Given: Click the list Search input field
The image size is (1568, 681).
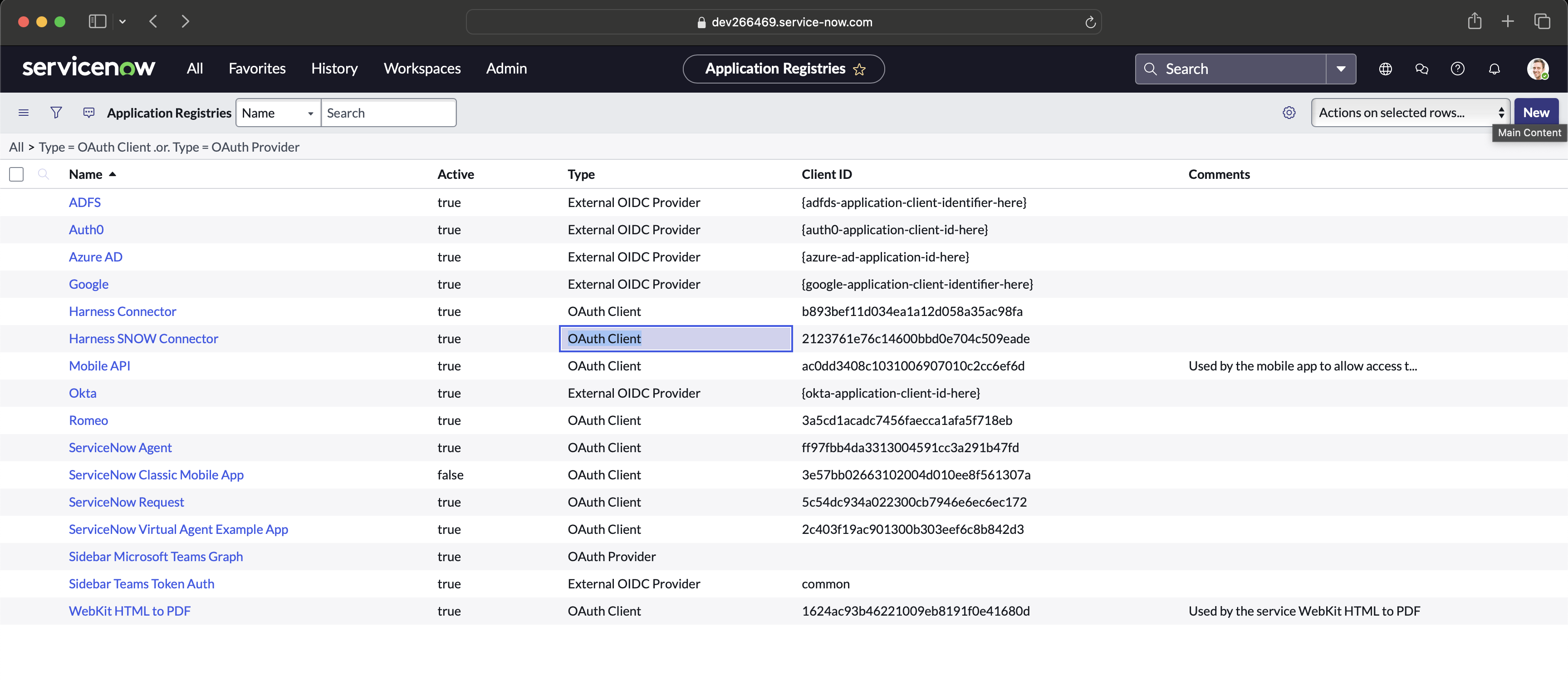Looking at the screenshot, I should coord(388,113).
